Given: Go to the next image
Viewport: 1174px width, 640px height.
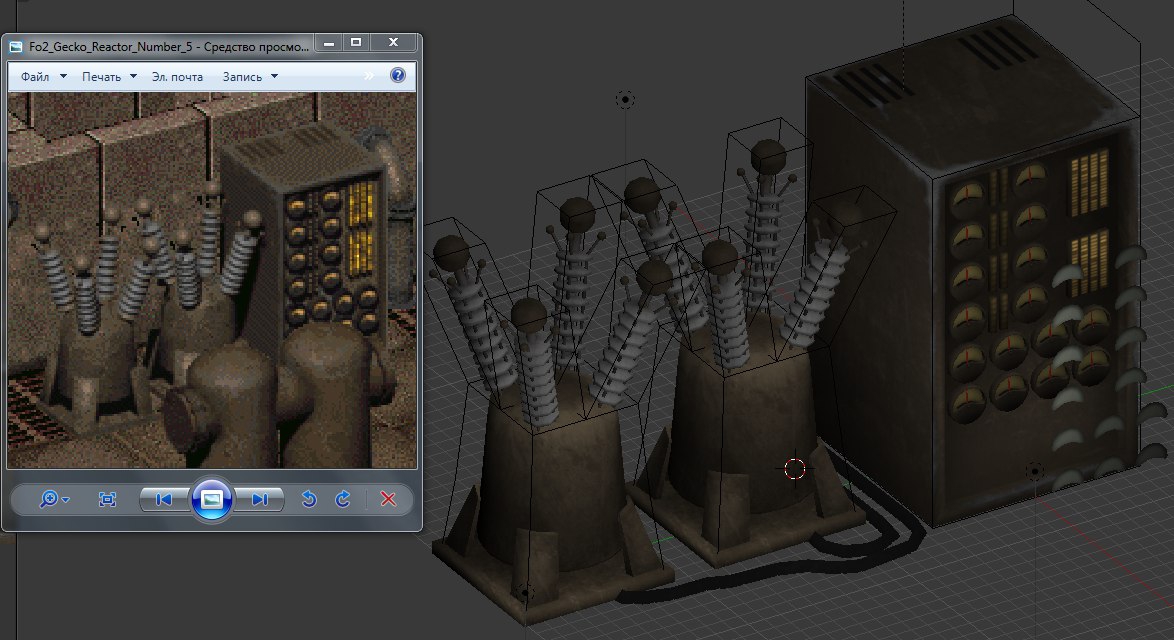Looking at the screenshot, I should coord(260,499).
